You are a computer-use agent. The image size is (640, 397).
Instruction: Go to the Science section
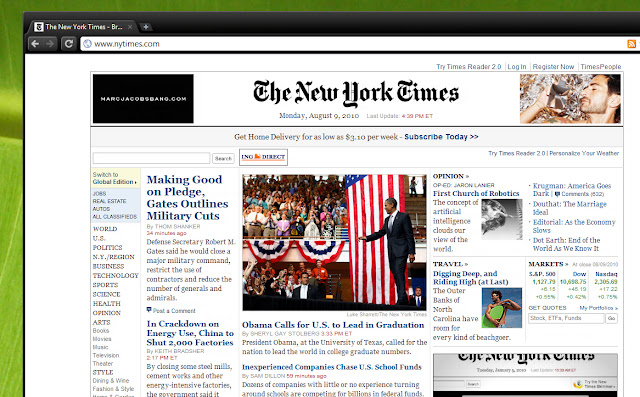(106, 295)
